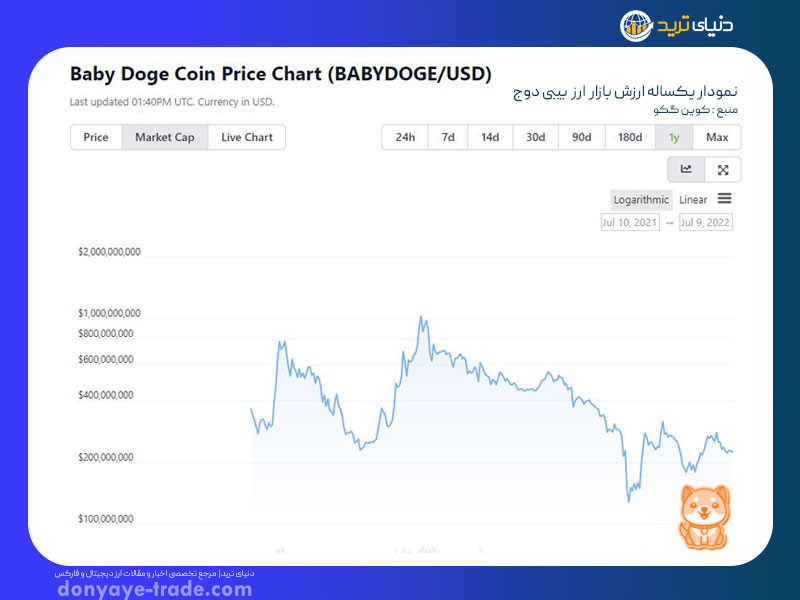Choose the 7d time range
The height and width of the screenshot is (600, 800).
(448, 137)
